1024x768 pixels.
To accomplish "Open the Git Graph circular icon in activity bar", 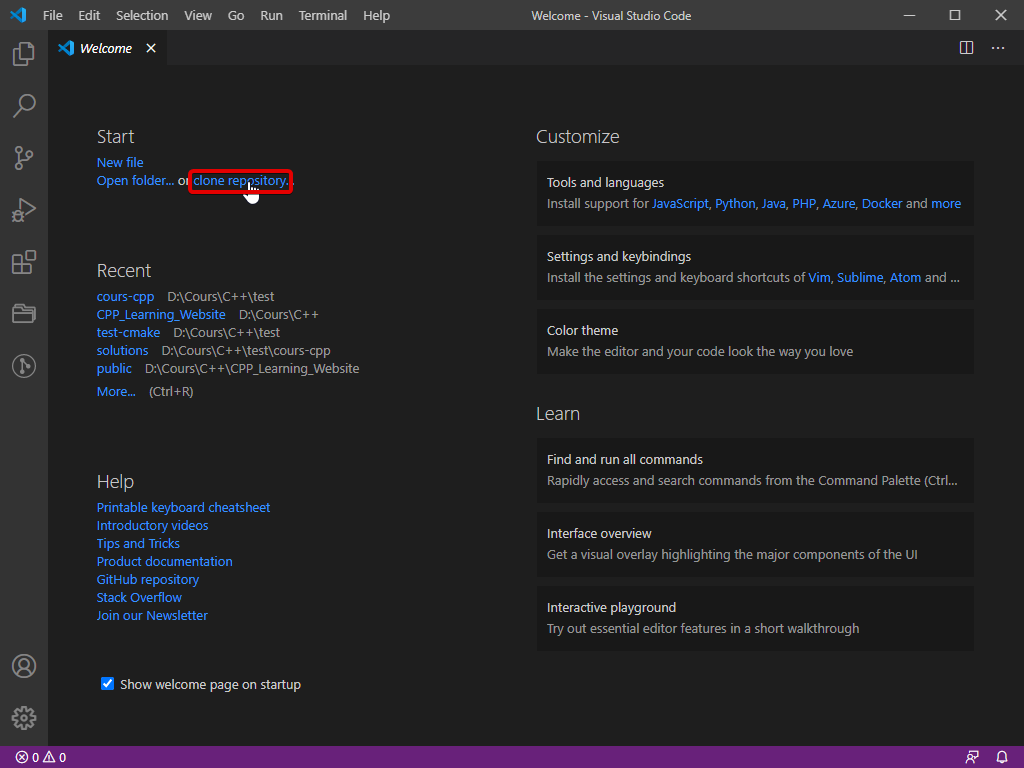I will click(x=24, y=366).
